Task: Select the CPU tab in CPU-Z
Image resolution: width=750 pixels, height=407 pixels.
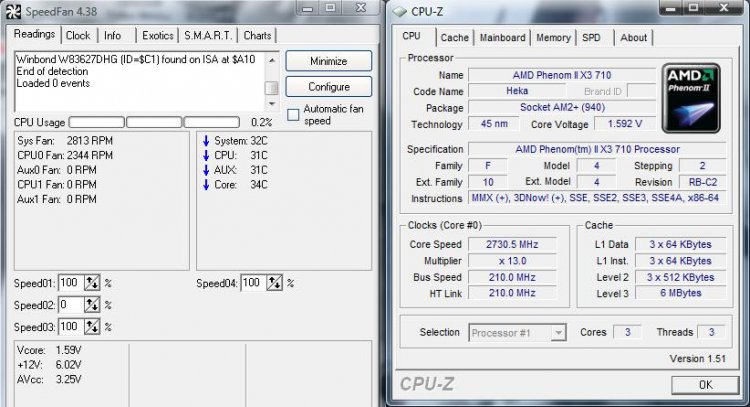Action: (x=411, y=36)
